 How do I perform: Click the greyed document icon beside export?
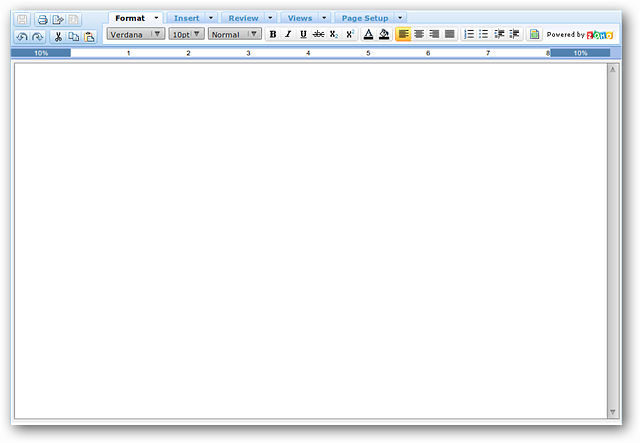(x=73, y=19)
